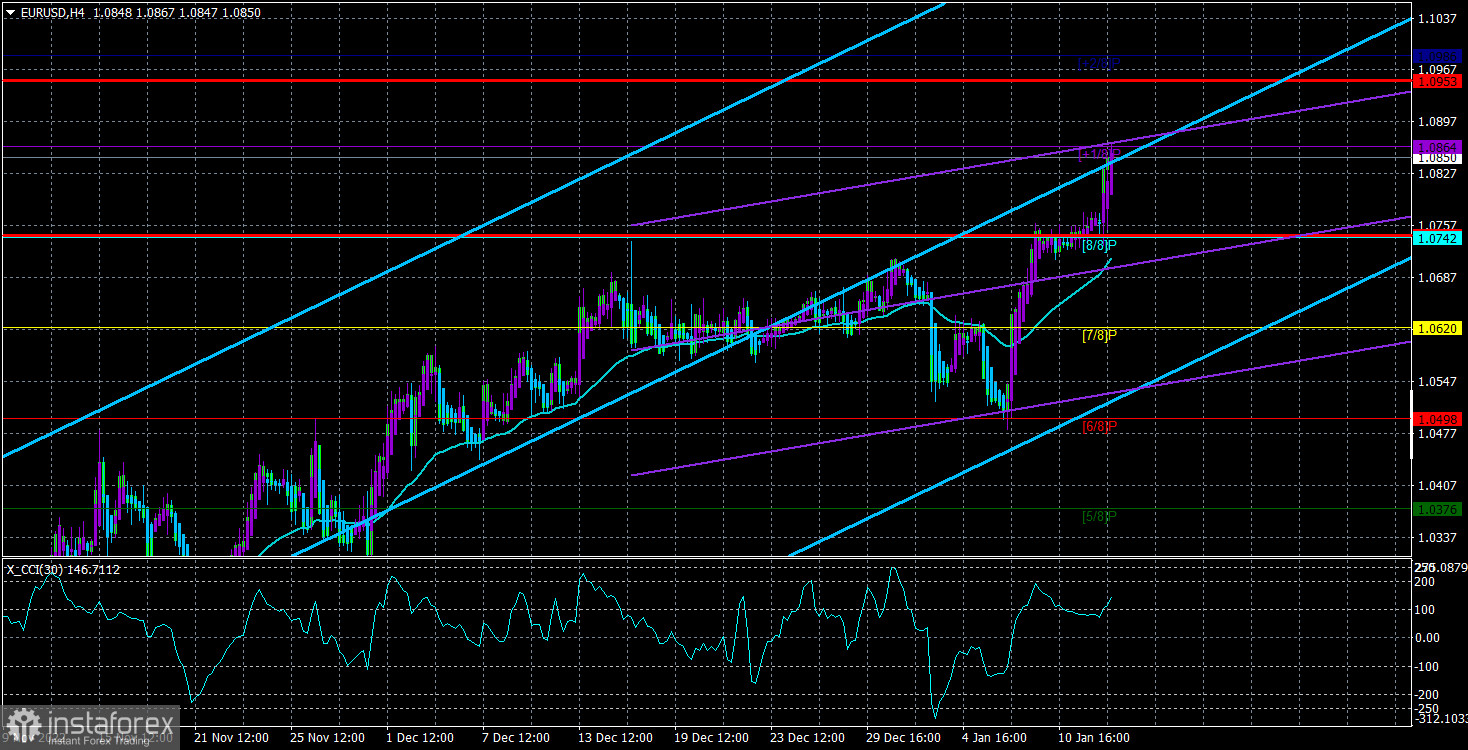This screenshot has height=750, width=1468.
Task: Select the [6/8]P Murray level label
Action: coord(1099,426)
